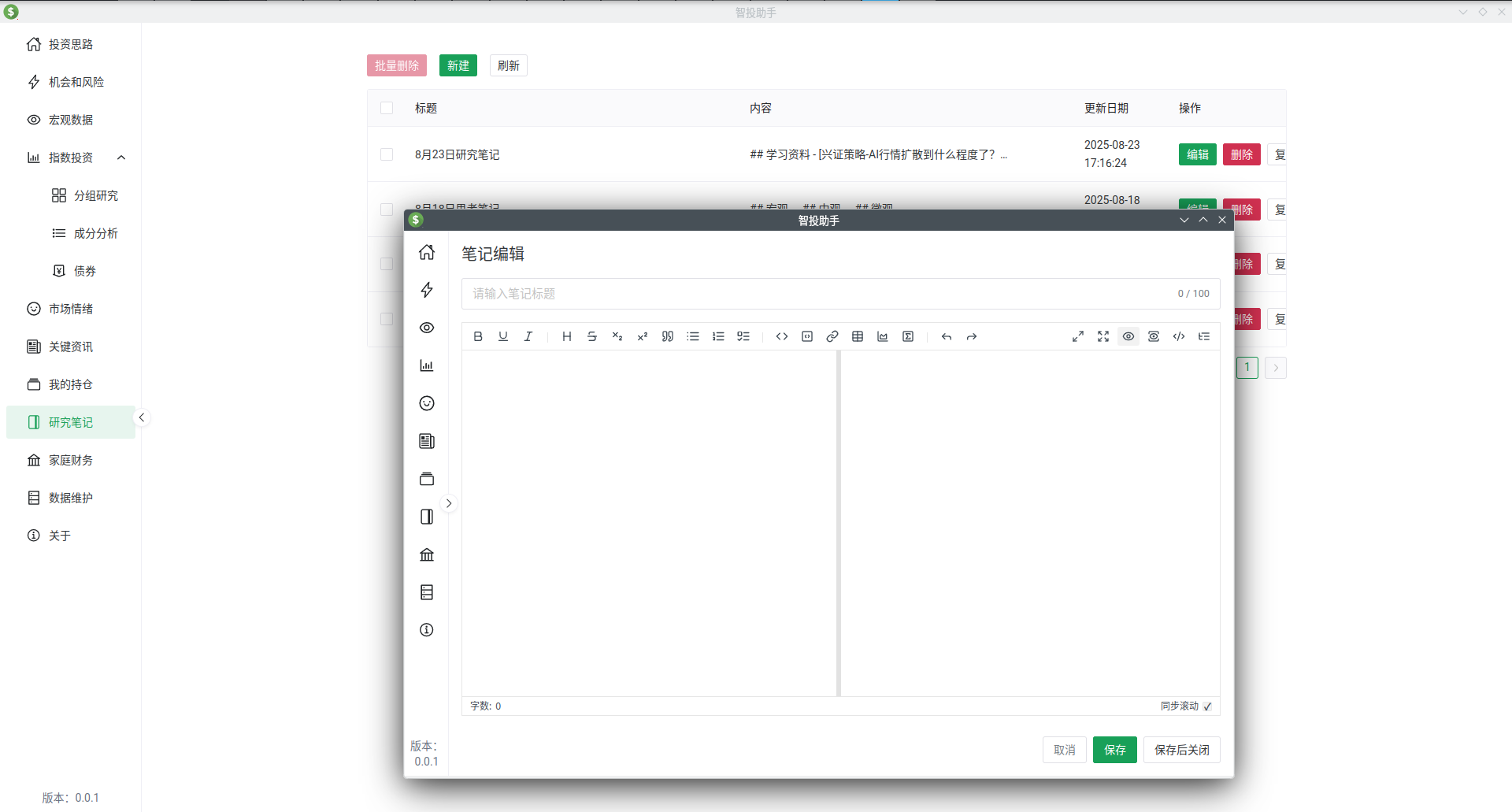The image size is (1512, 812).
Task: Toggle the catalog outline in editor toolbar
Action: pos(1204,336)
